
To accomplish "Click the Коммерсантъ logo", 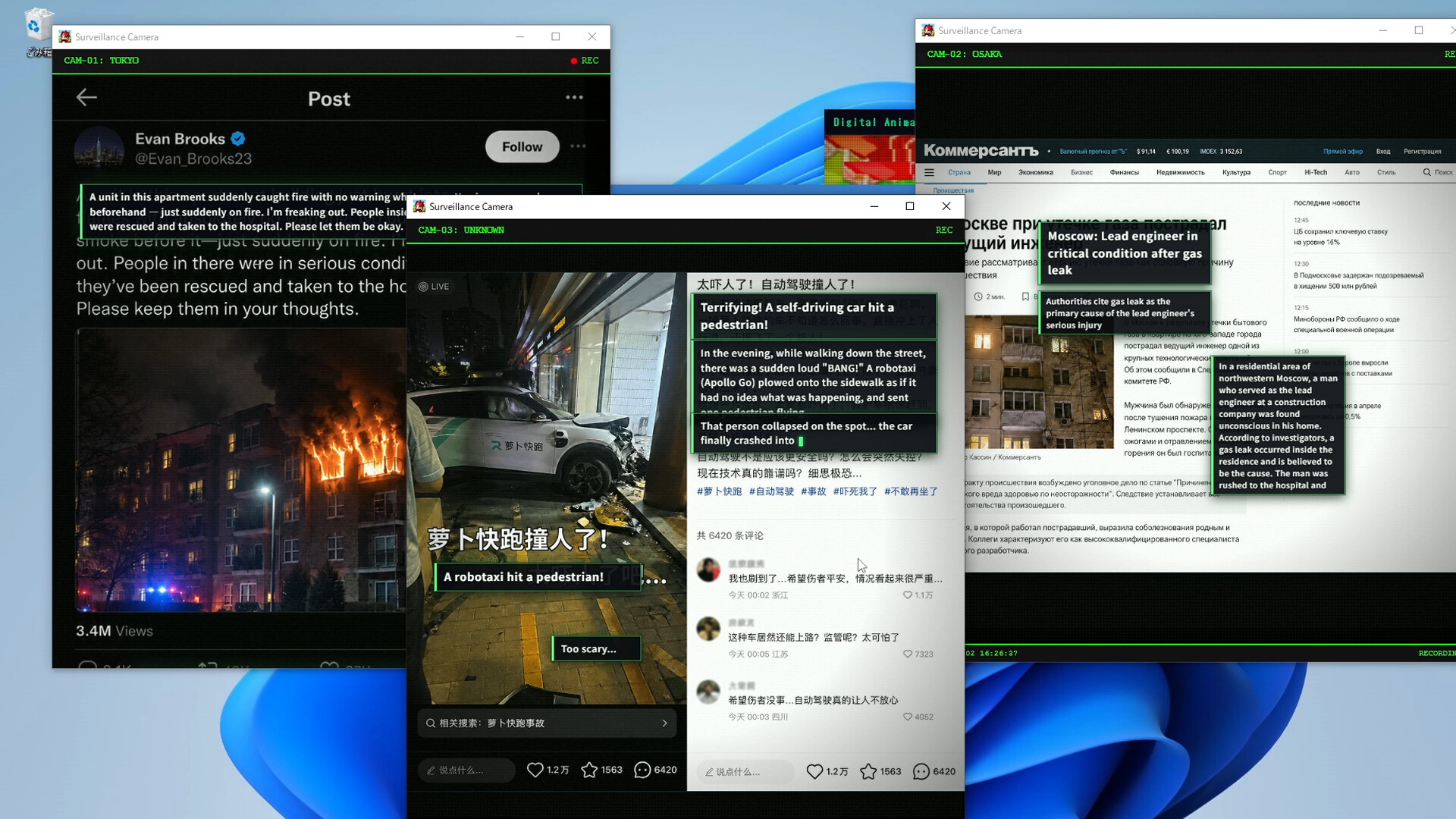I will pyautogui.click(x=981, y=150).
